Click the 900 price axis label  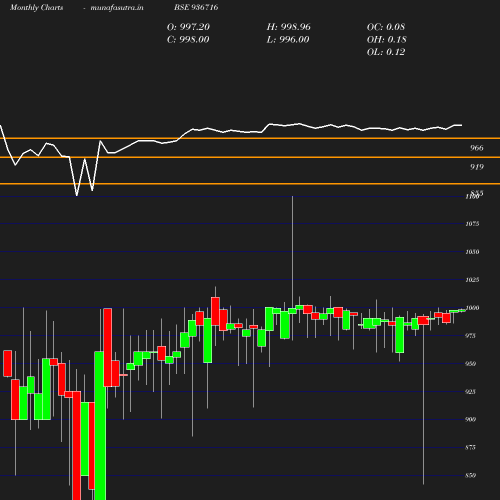pos(470,419)
